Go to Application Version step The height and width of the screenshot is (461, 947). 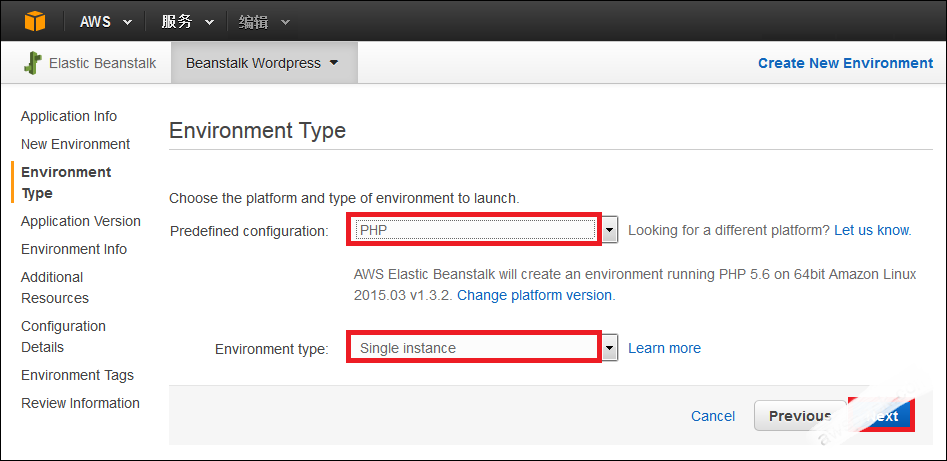click(81, 221)
